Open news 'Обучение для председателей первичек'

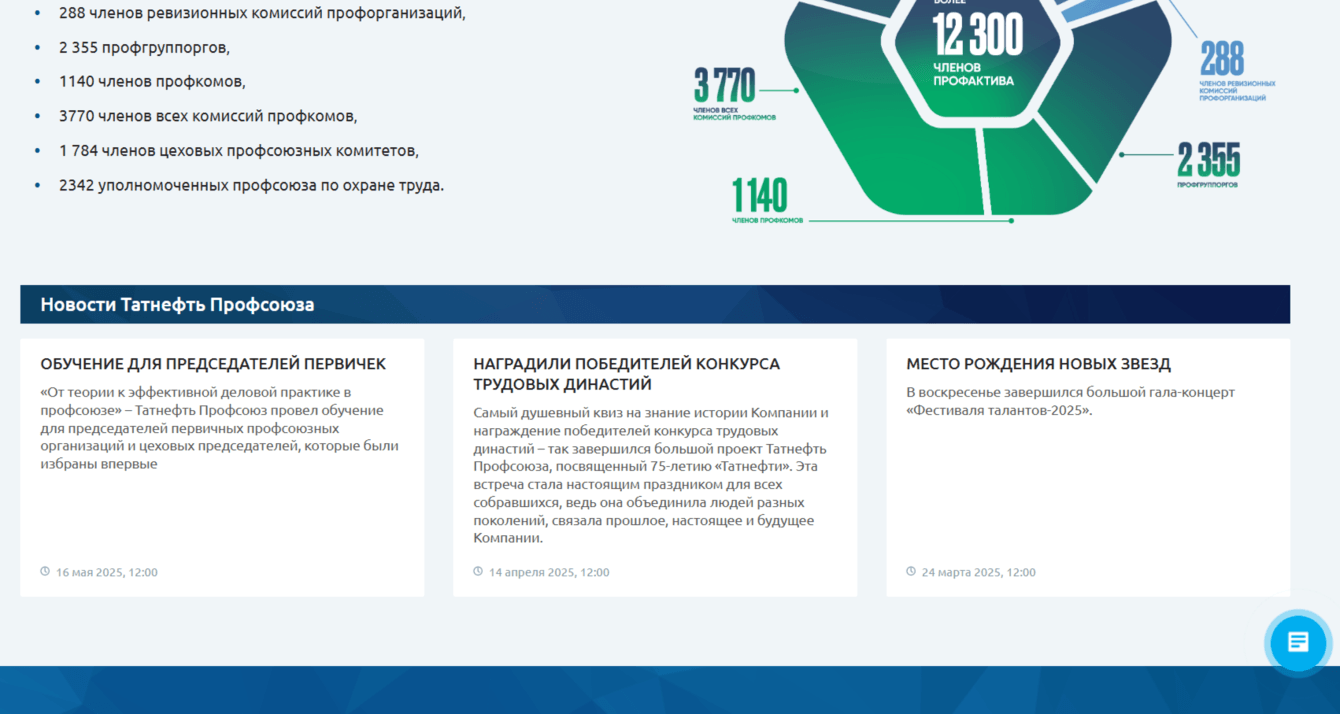213,364
